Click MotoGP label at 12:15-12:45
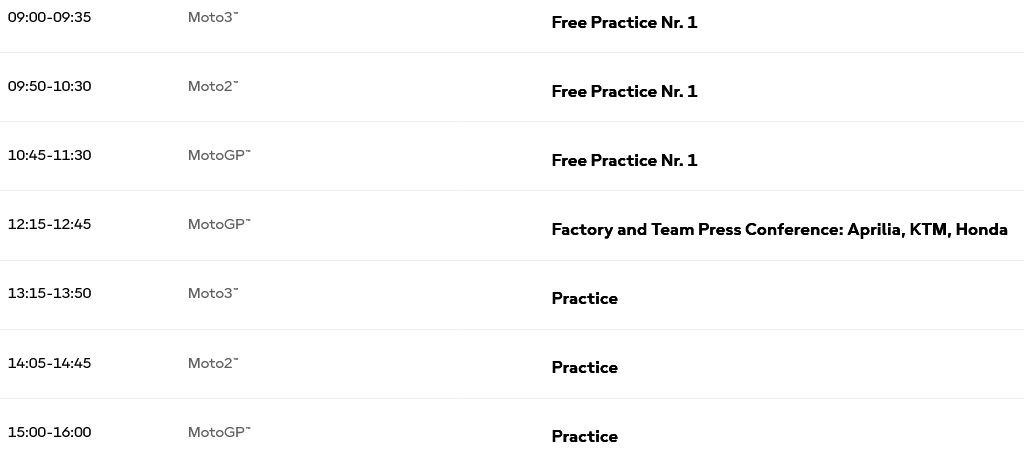Image resolution: width=1024 pixels, height=457 pixels. pos(219,224)
